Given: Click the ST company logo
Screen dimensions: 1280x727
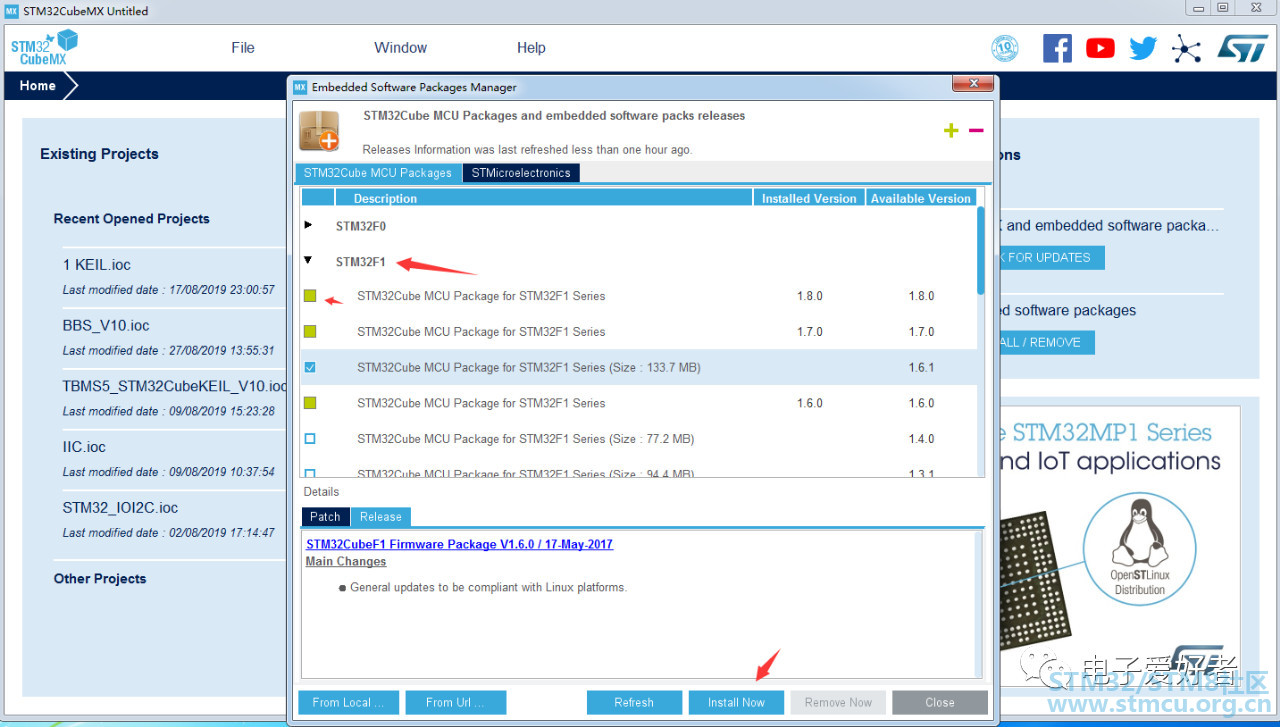Looking at the screenshot, I should tap(1242, 48).
